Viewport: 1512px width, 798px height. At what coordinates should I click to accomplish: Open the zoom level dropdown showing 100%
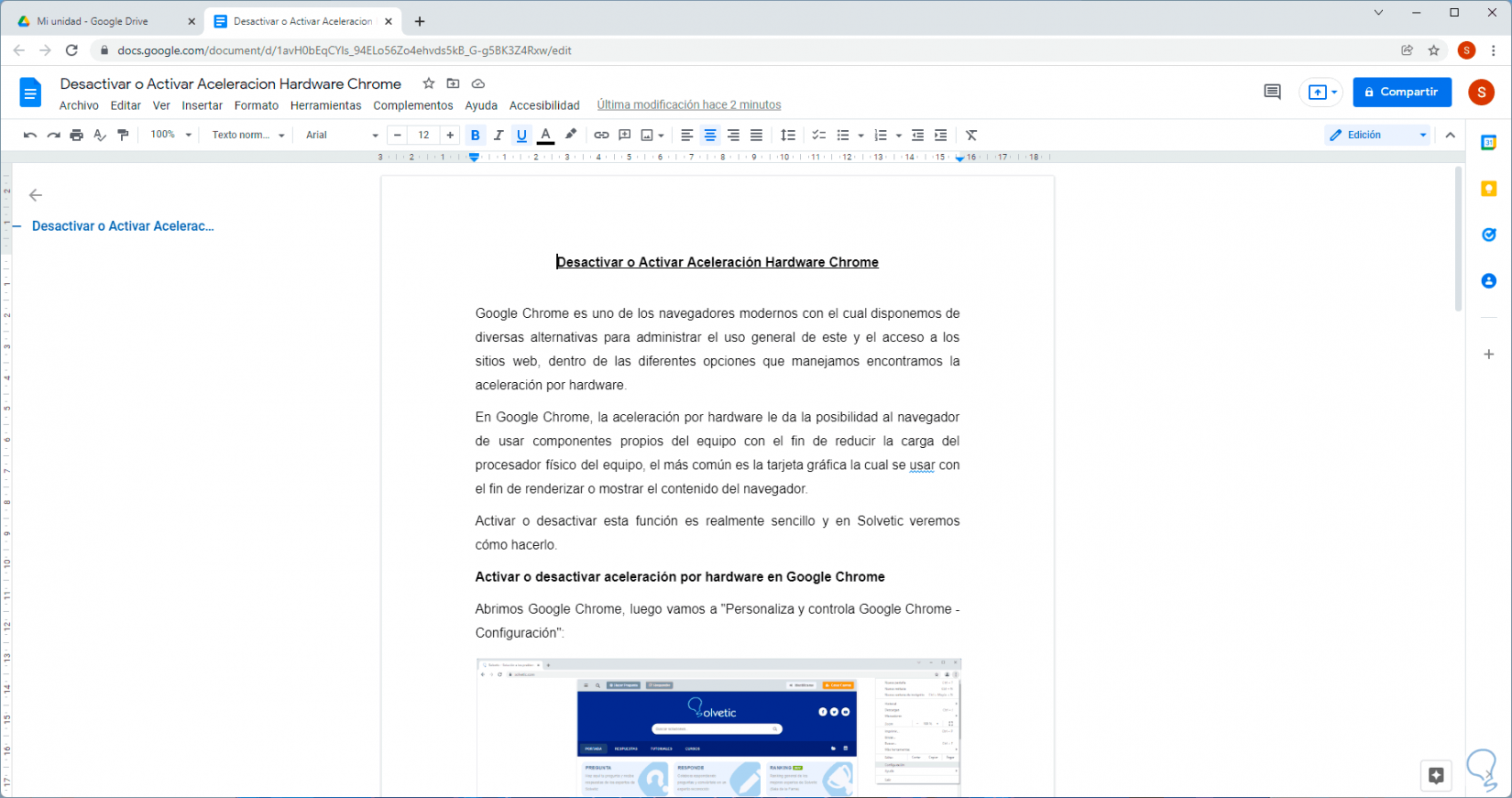(x=171, y=136)
